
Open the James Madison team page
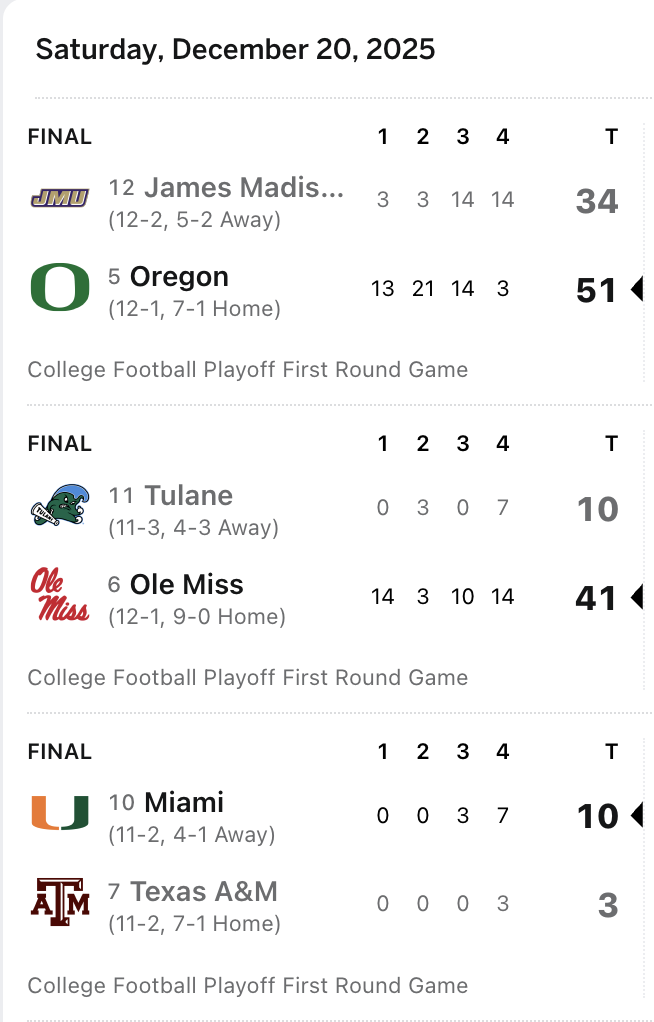click(x=244, y=188)
